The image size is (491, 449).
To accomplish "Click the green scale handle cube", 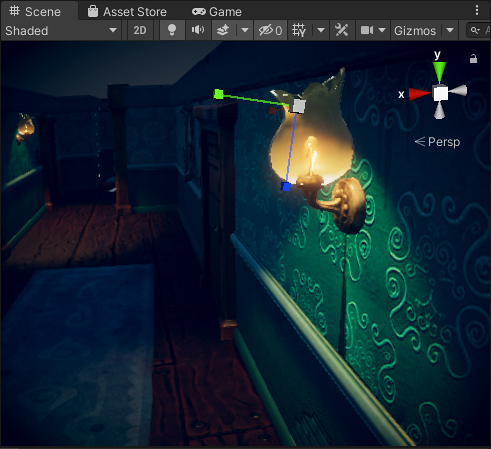I will click(x=218, y=94).
